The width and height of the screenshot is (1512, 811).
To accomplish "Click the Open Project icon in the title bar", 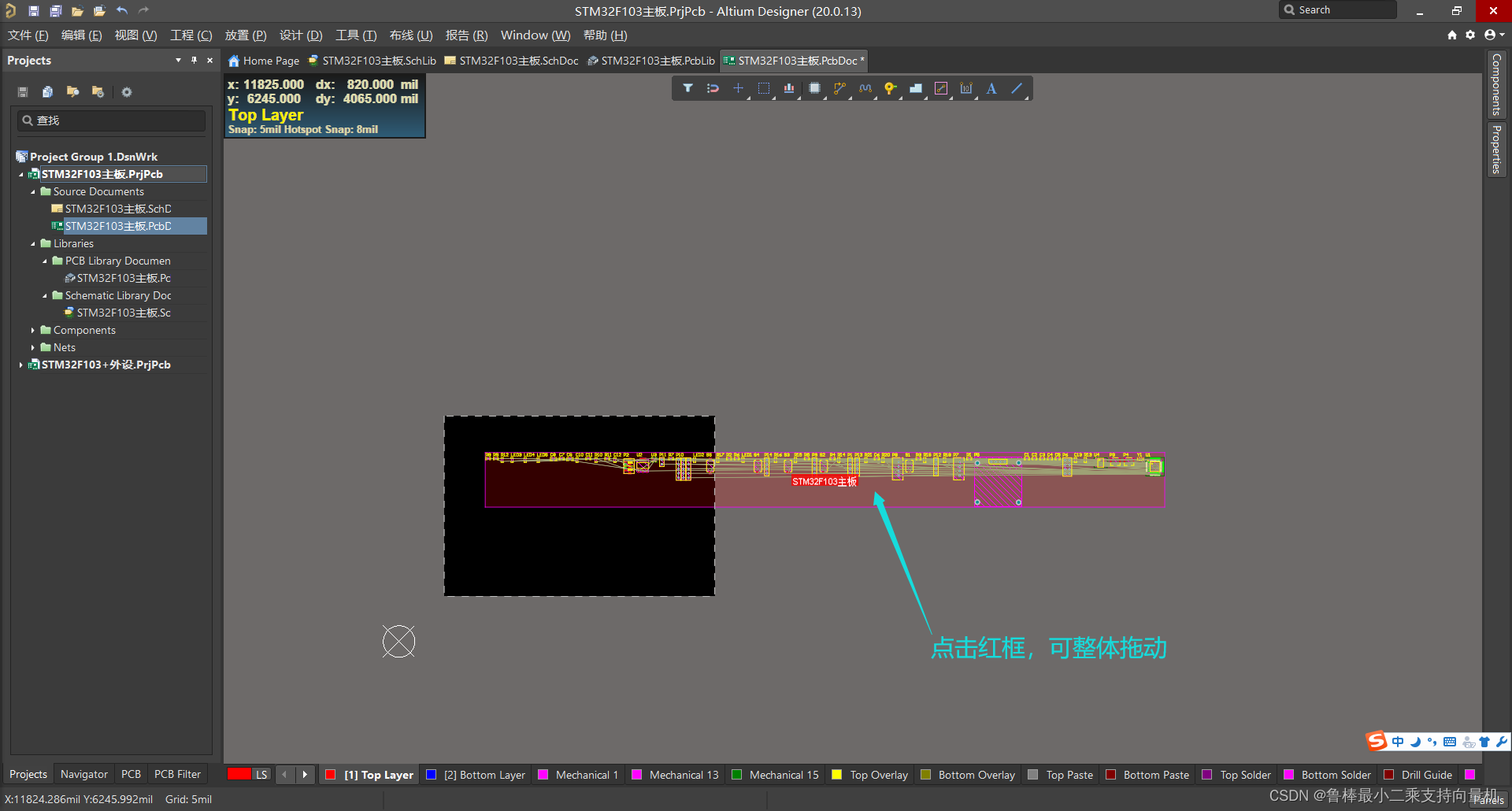I will pos(99,11).
